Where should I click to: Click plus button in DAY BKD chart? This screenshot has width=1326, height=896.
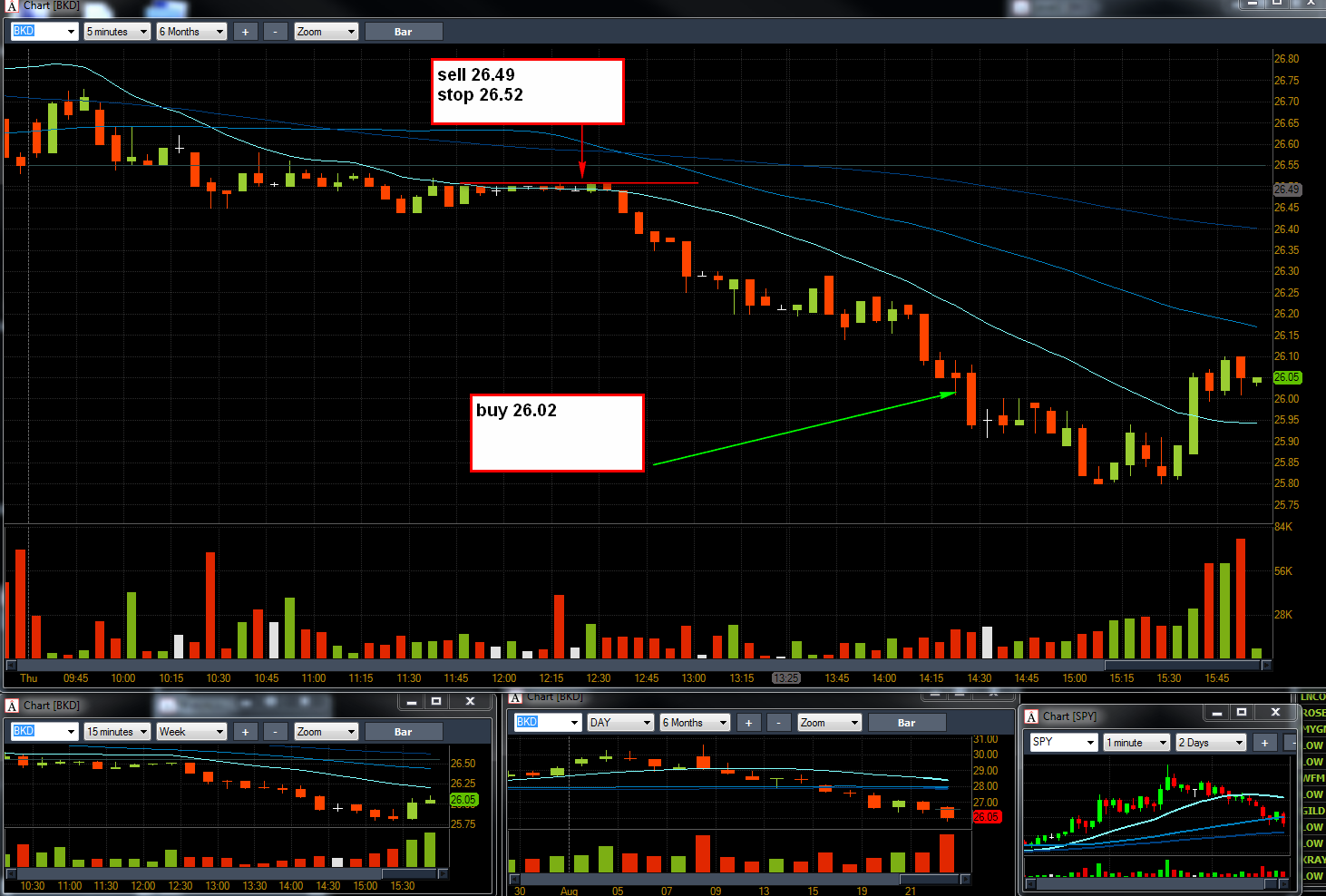[748, 723]
